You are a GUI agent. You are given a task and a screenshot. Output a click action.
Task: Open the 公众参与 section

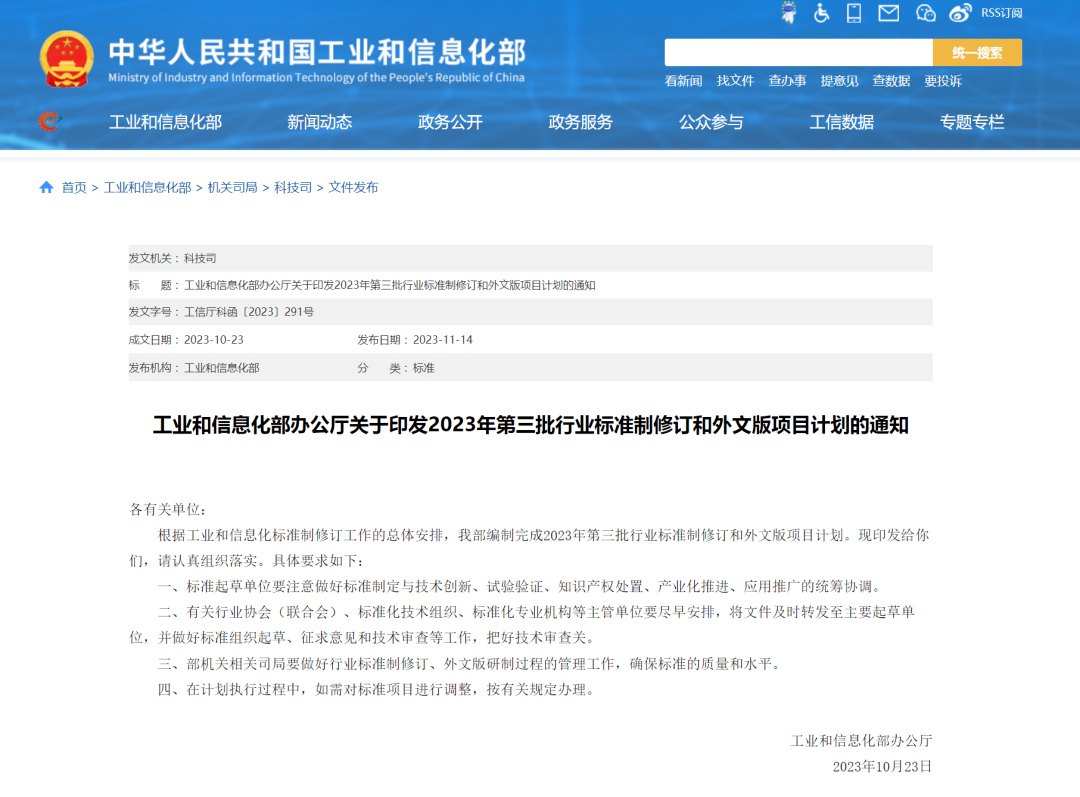[711, 122]
